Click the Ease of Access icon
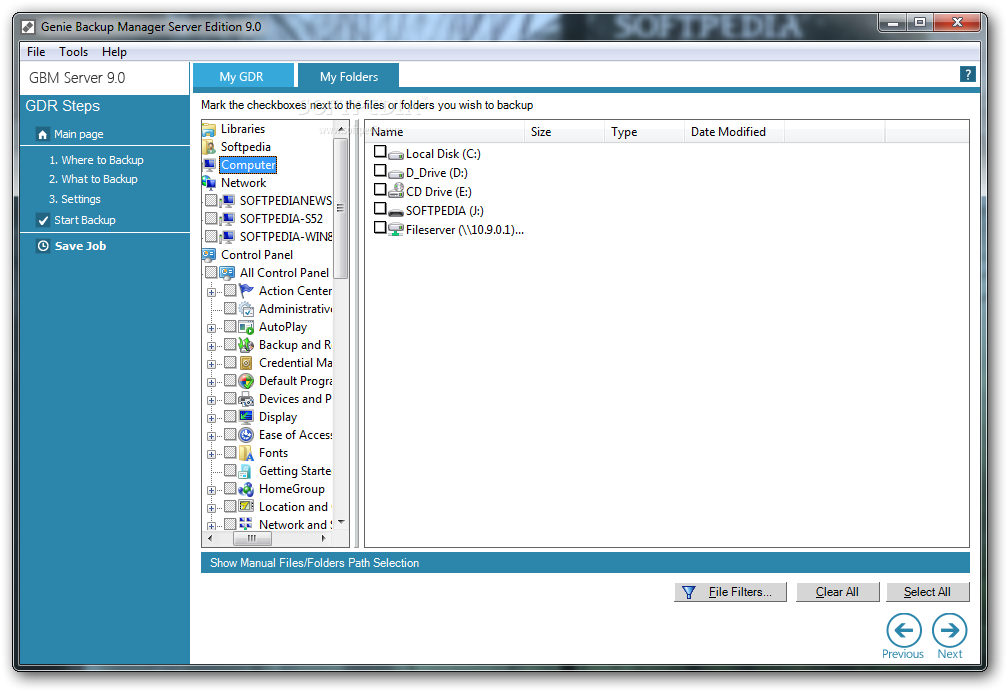 click(x=246, y=435)
